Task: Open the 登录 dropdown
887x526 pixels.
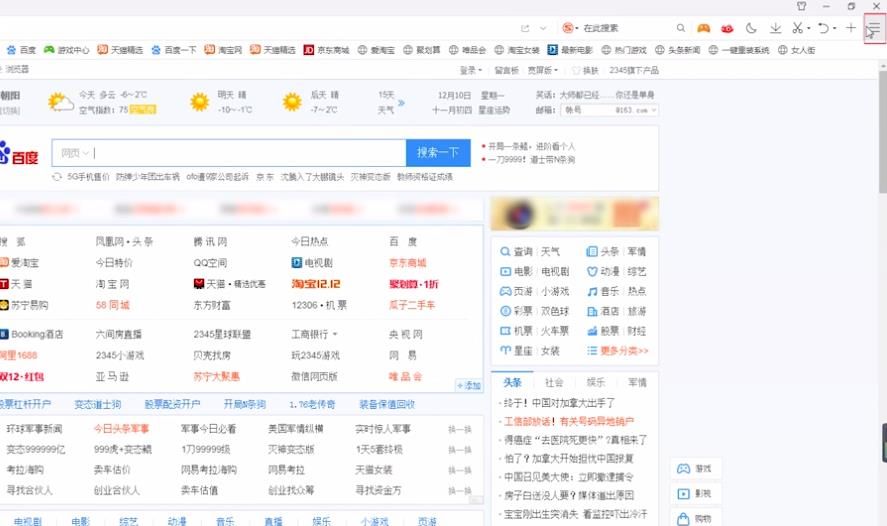Action: (x=471, y=70)
